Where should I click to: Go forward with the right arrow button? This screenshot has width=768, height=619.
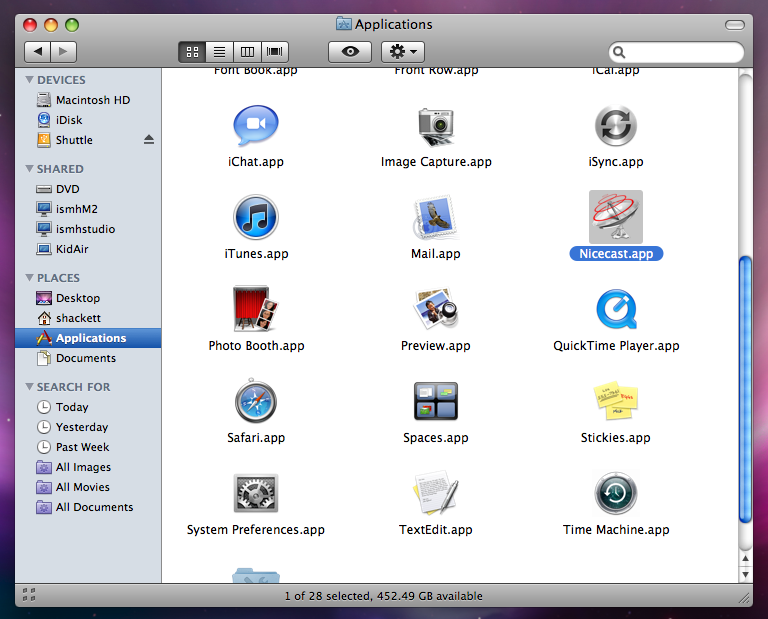63,51
